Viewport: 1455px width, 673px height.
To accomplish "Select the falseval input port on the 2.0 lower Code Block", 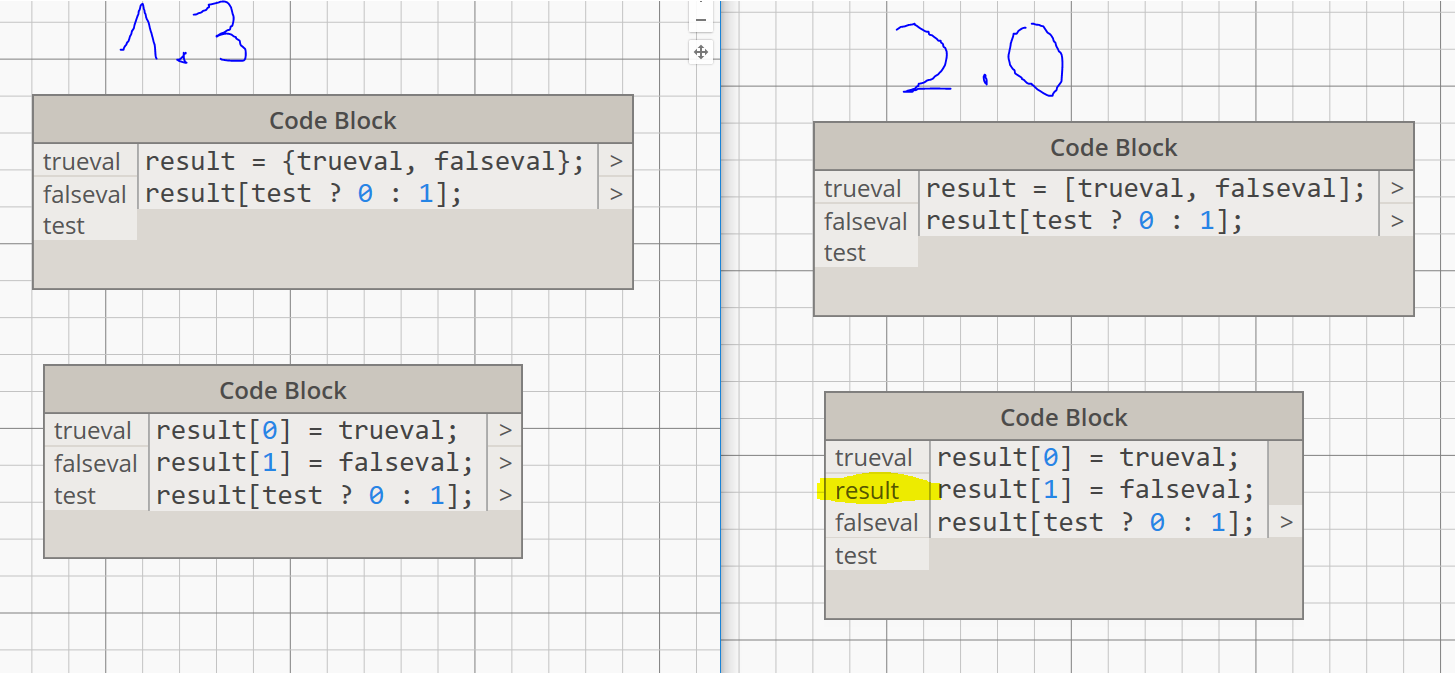I will click(x=877, y=522).
